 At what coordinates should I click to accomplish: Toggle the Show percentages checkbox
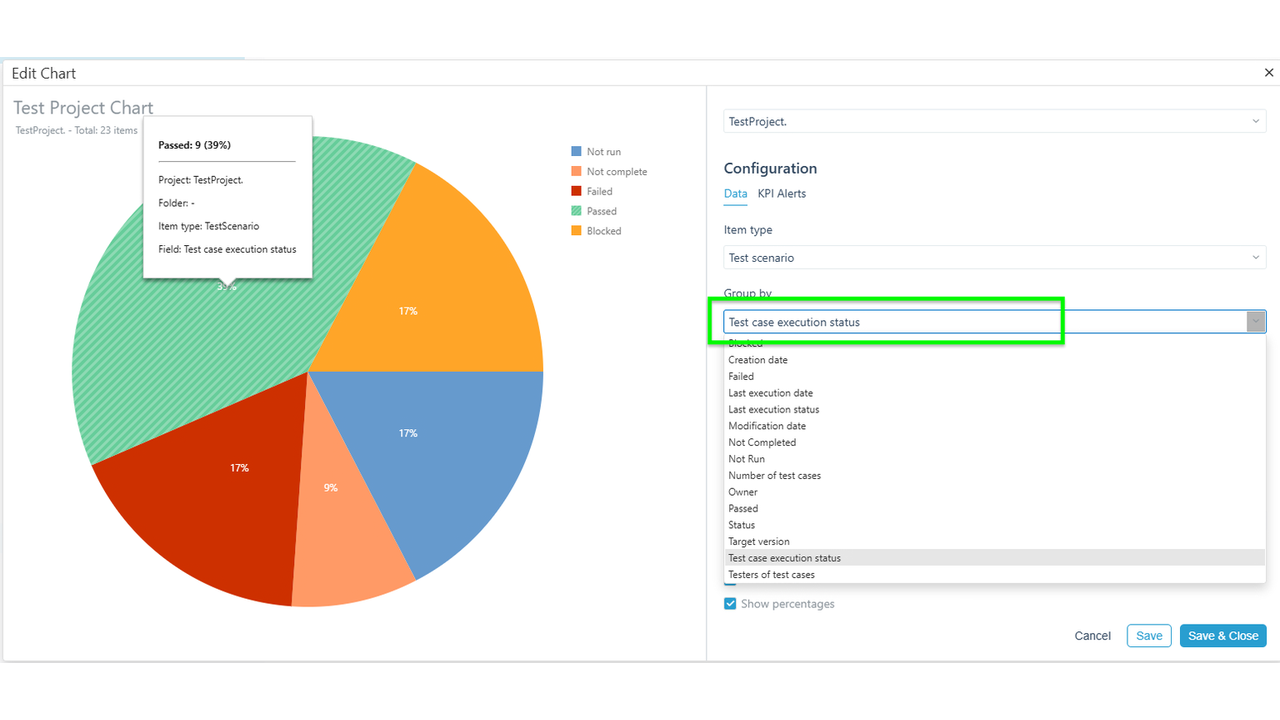pos(730,604)
